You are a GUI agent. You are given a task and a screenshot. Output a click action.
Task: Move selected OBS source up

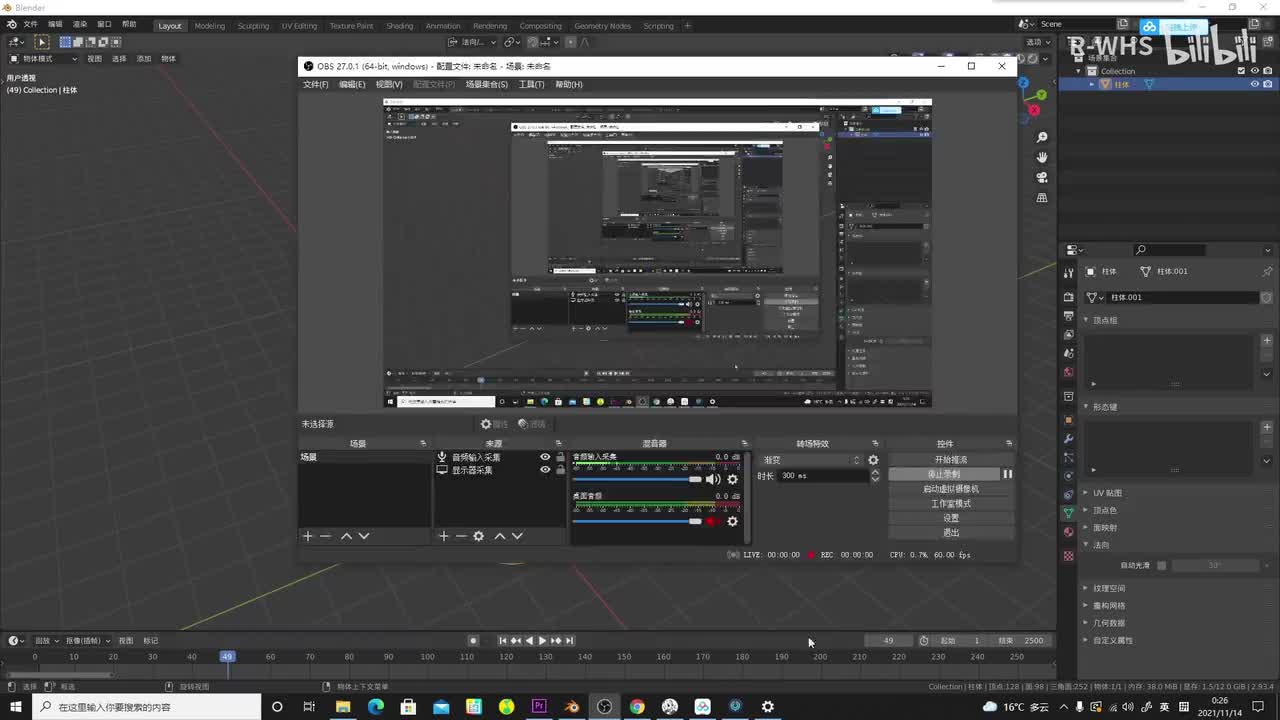tap(500, 536)
